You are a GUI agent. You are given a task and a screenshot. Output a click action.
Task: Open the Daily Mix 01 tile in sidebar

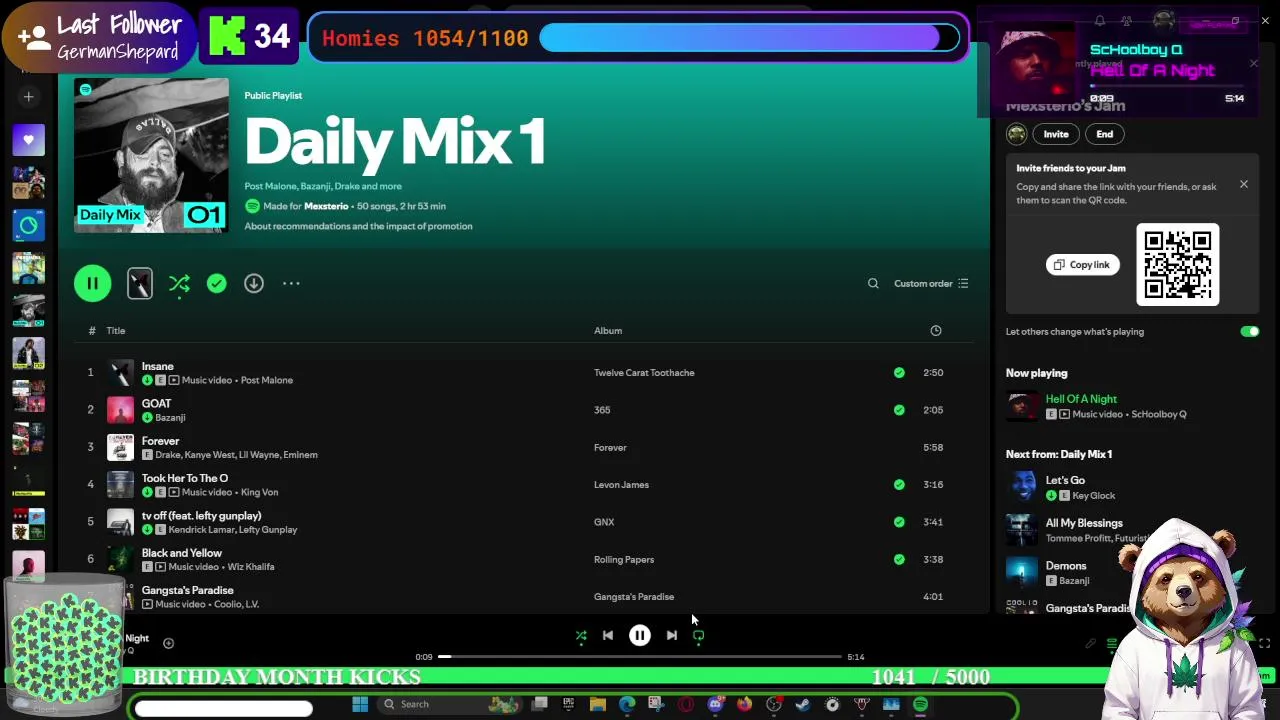[29, 313]
